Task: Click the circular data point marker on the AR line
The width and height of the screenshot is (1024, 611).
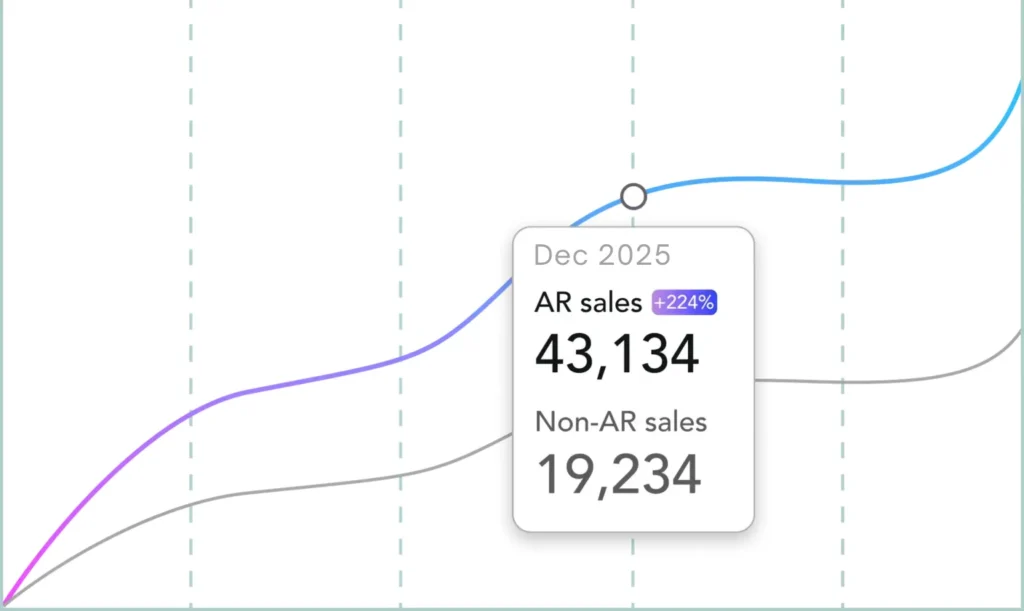Action: pyautogui.click(x=633, y=197)
